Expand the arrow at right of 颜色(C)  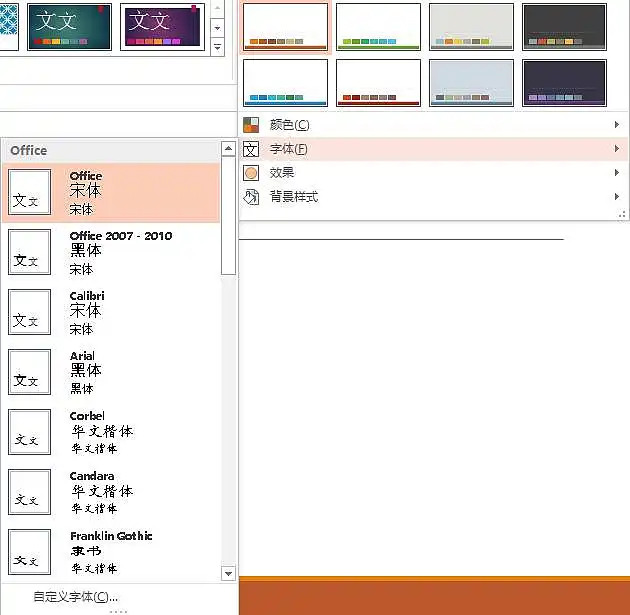pos(616,125)
